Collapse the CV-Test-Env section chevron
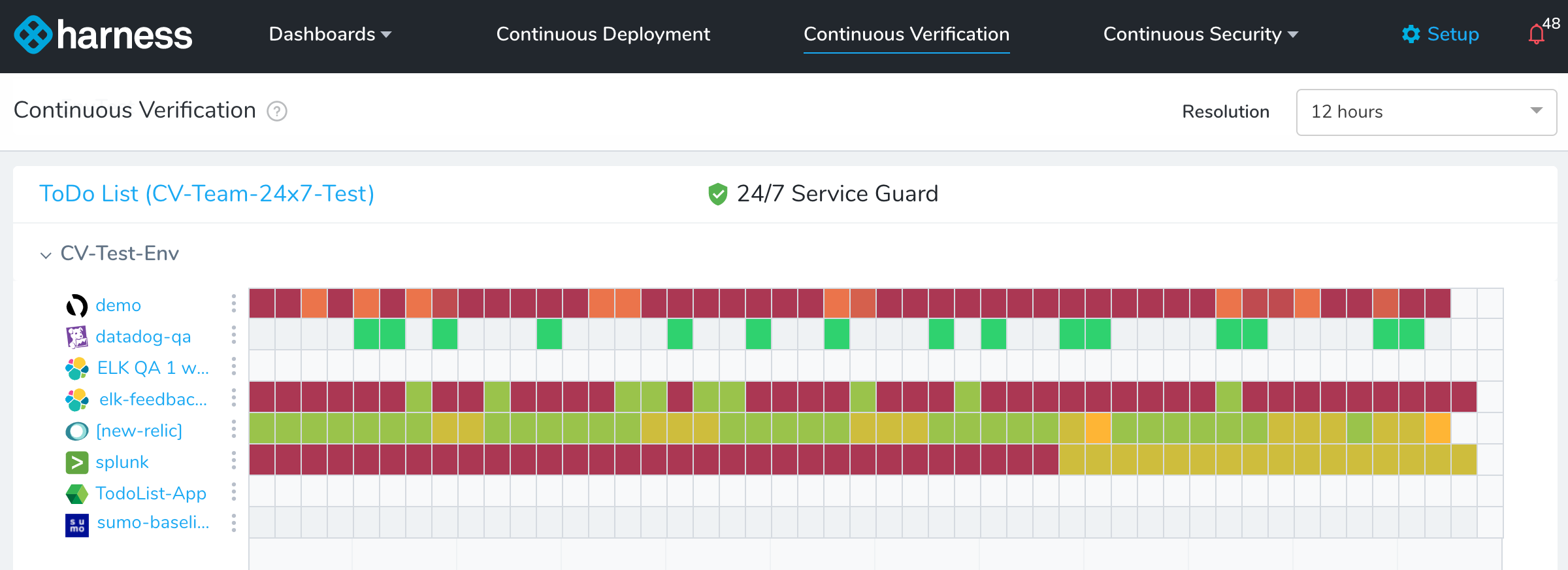The width and height of the screenshot is (1568, 570). click(x=46, y=255)
